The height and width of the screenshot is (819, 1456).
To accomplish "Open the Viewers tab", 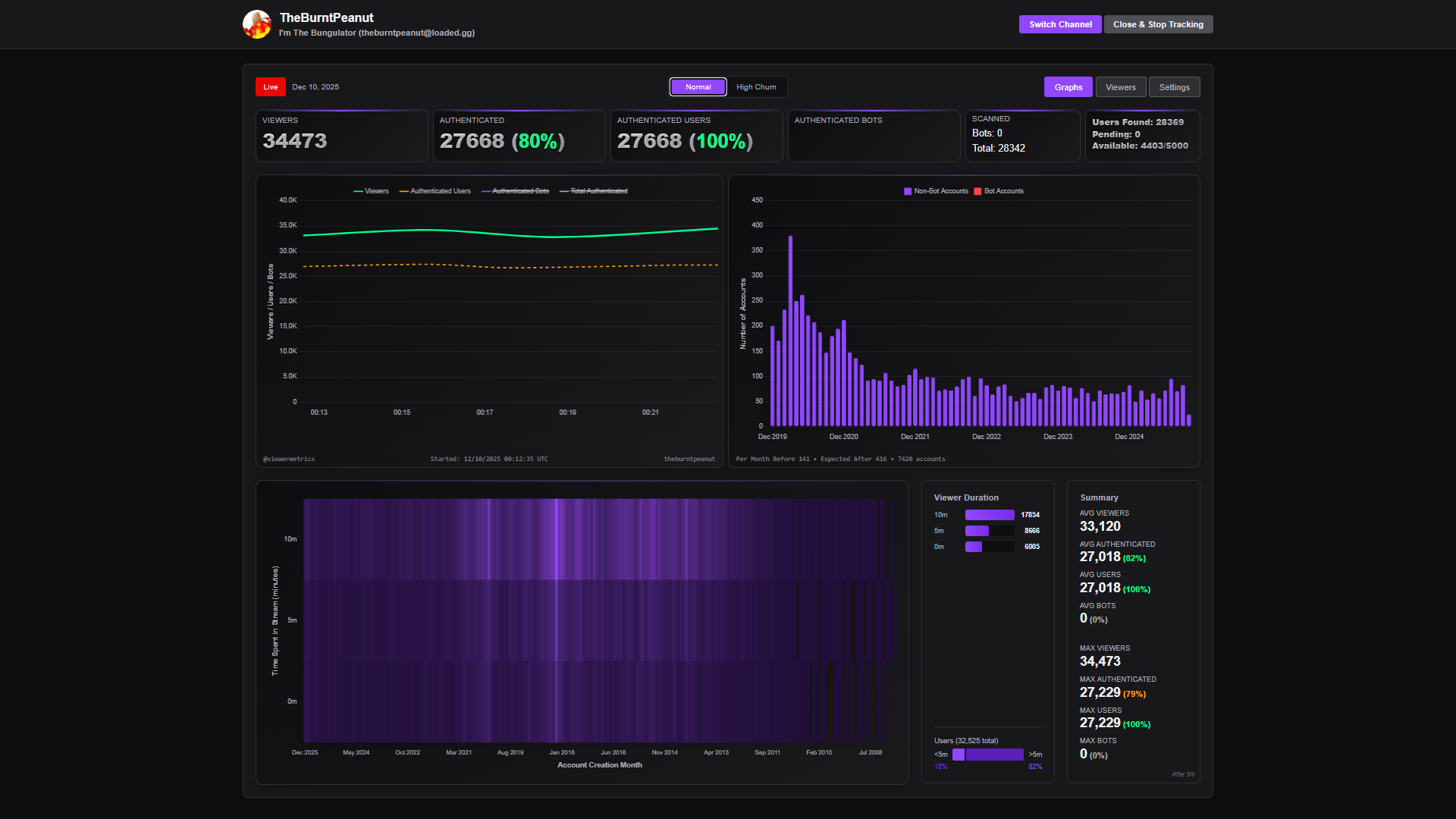I will (1120, 87).
